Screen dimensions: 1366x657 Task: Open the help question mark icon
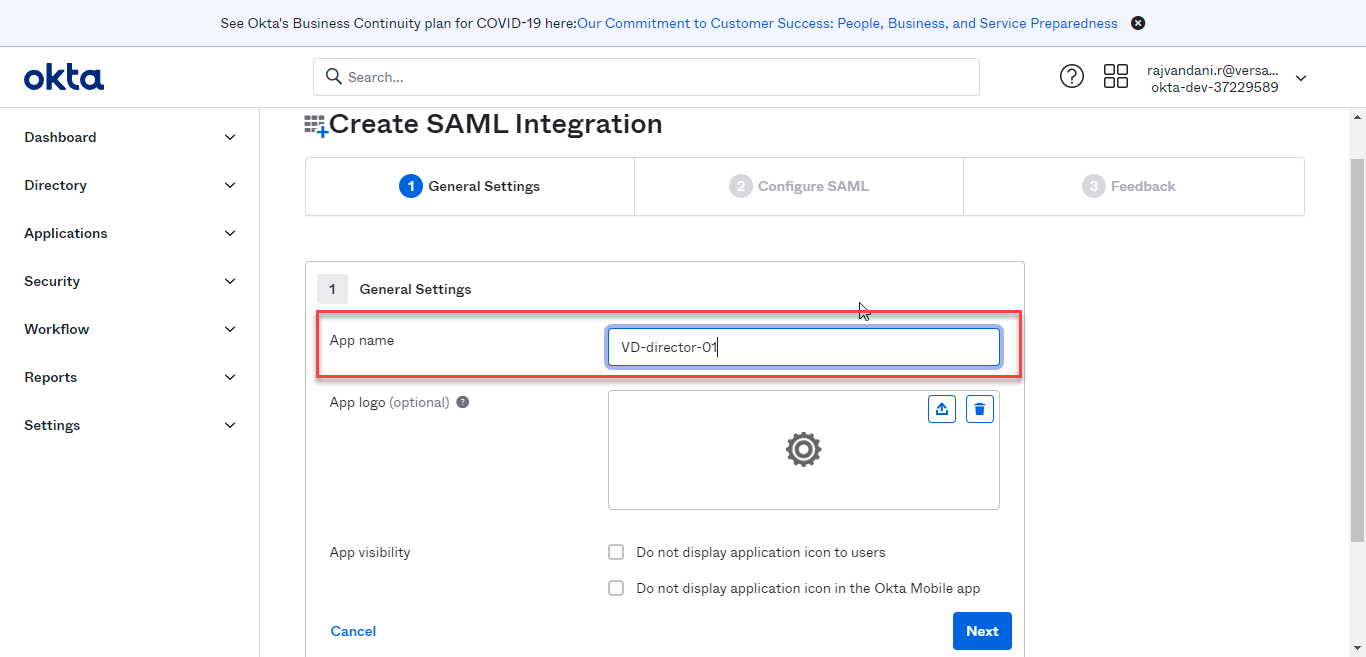click(1072, 76)
